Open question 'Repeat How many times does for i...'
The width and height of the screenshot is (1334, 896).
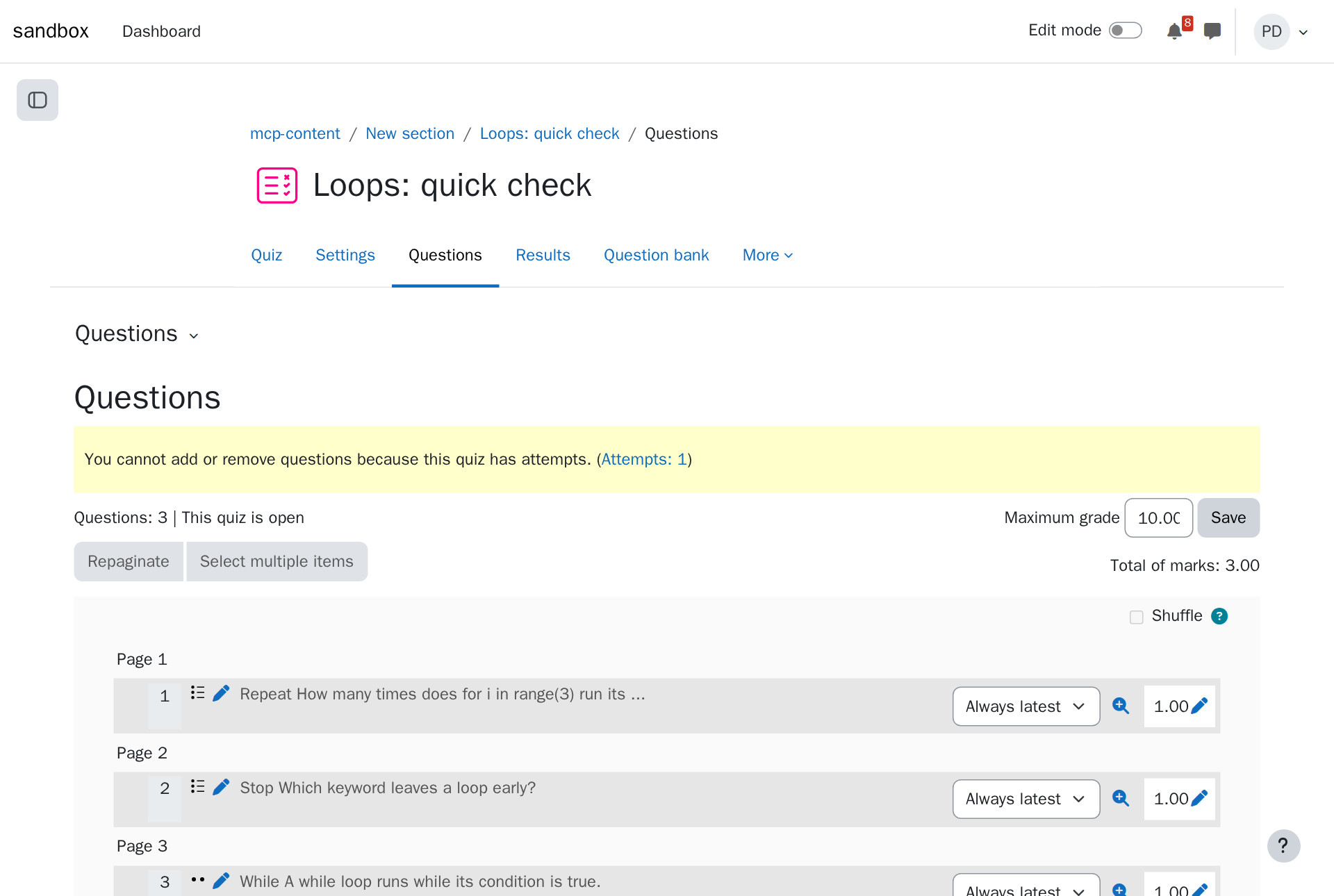tap(443, 694)
